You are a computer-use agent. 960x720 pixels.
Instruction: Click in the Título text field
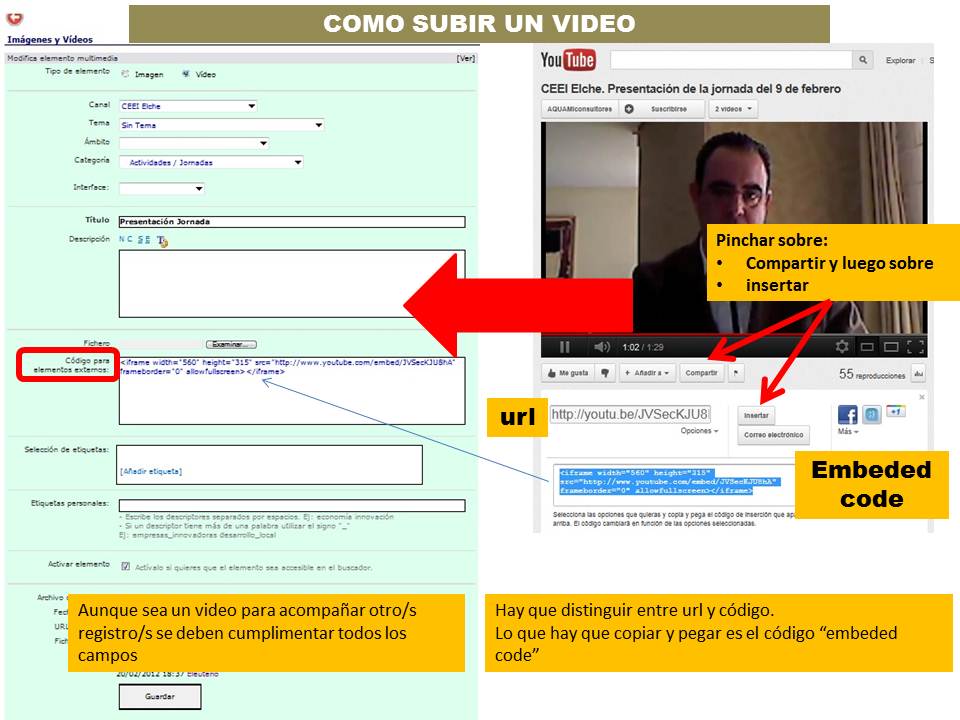tap(291, 222)
